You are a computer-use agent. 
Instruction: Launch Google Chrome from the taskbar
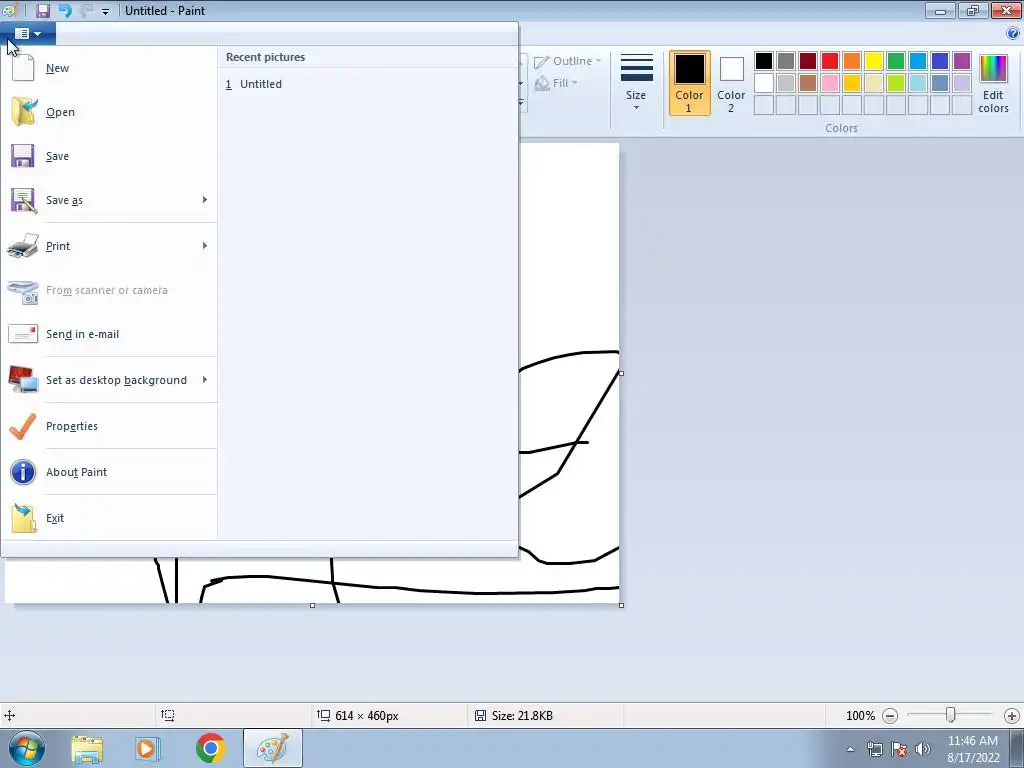(x=210, y=748)
